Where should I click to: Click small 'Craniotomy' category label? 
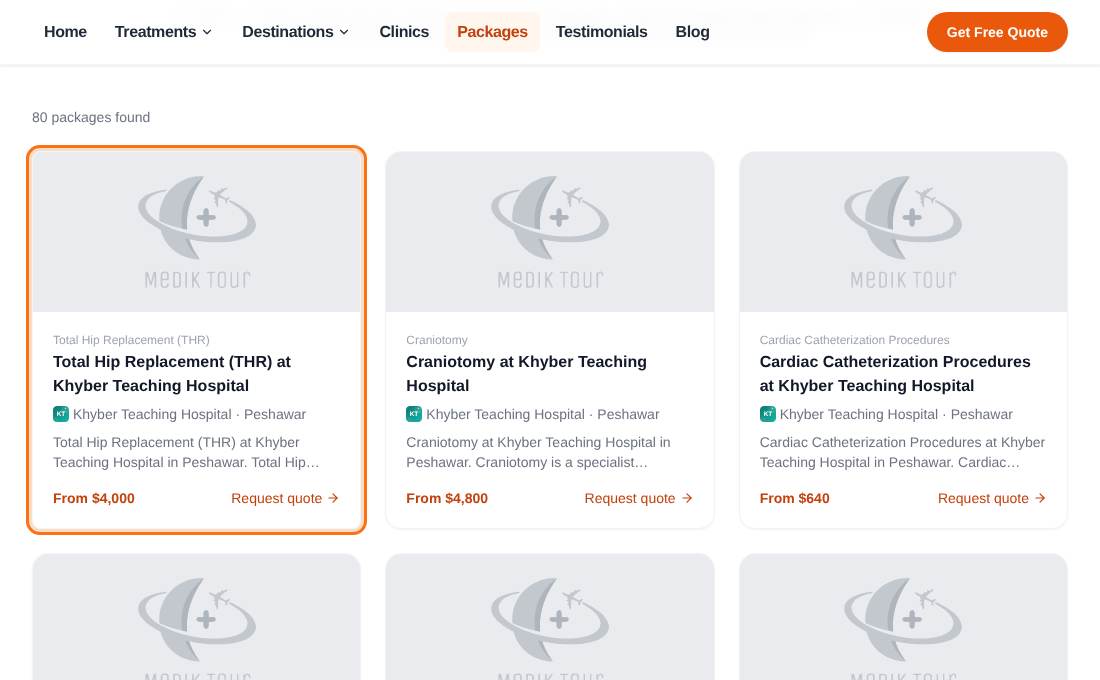(437, 340)
